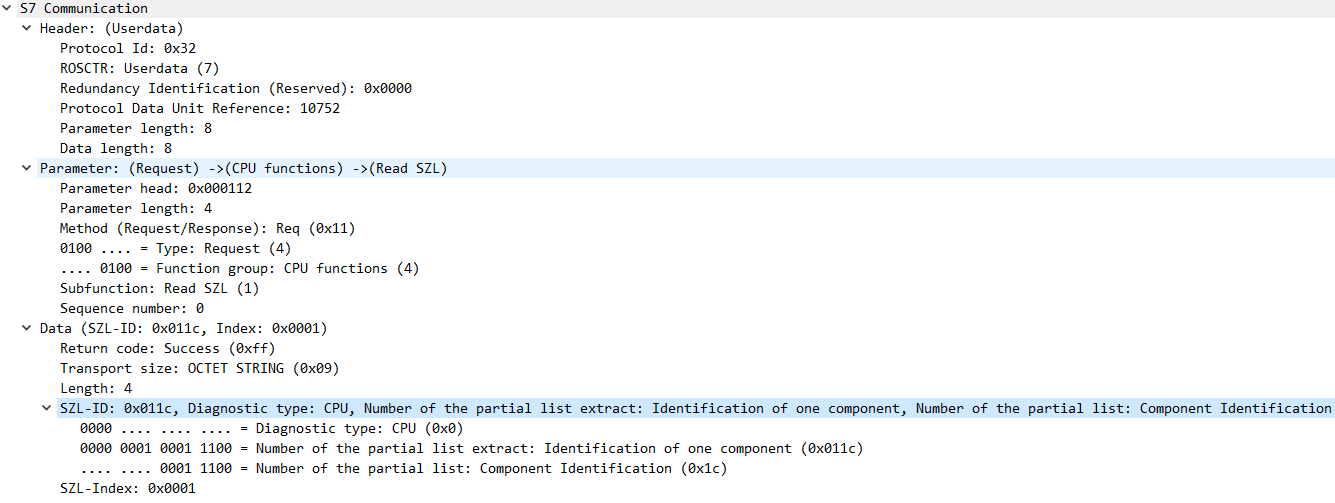Collapse the SZL-ID 0x011c subtree arrow

(47, 408)
